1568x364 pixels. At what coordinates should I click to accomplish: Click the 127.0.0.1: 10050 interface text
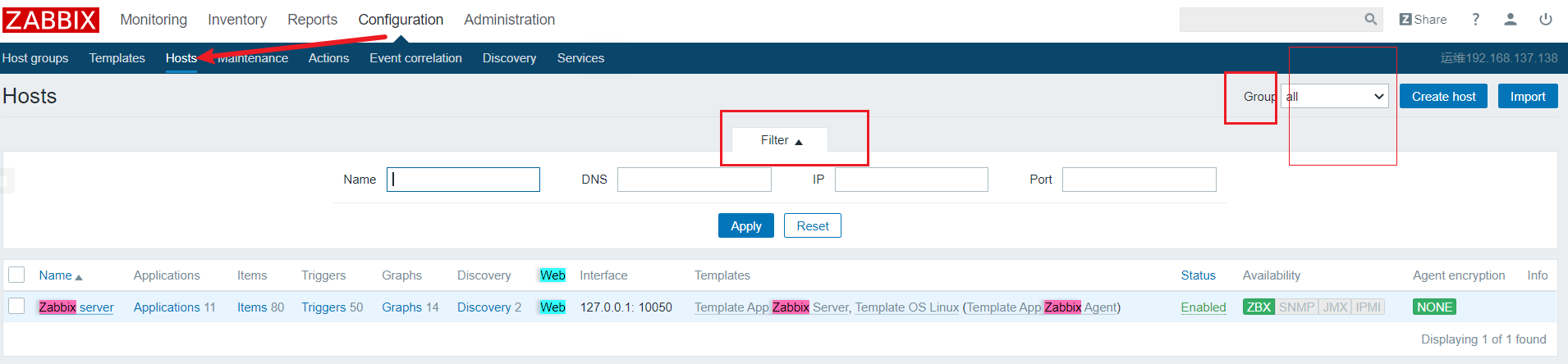click(x=626, y=307)
